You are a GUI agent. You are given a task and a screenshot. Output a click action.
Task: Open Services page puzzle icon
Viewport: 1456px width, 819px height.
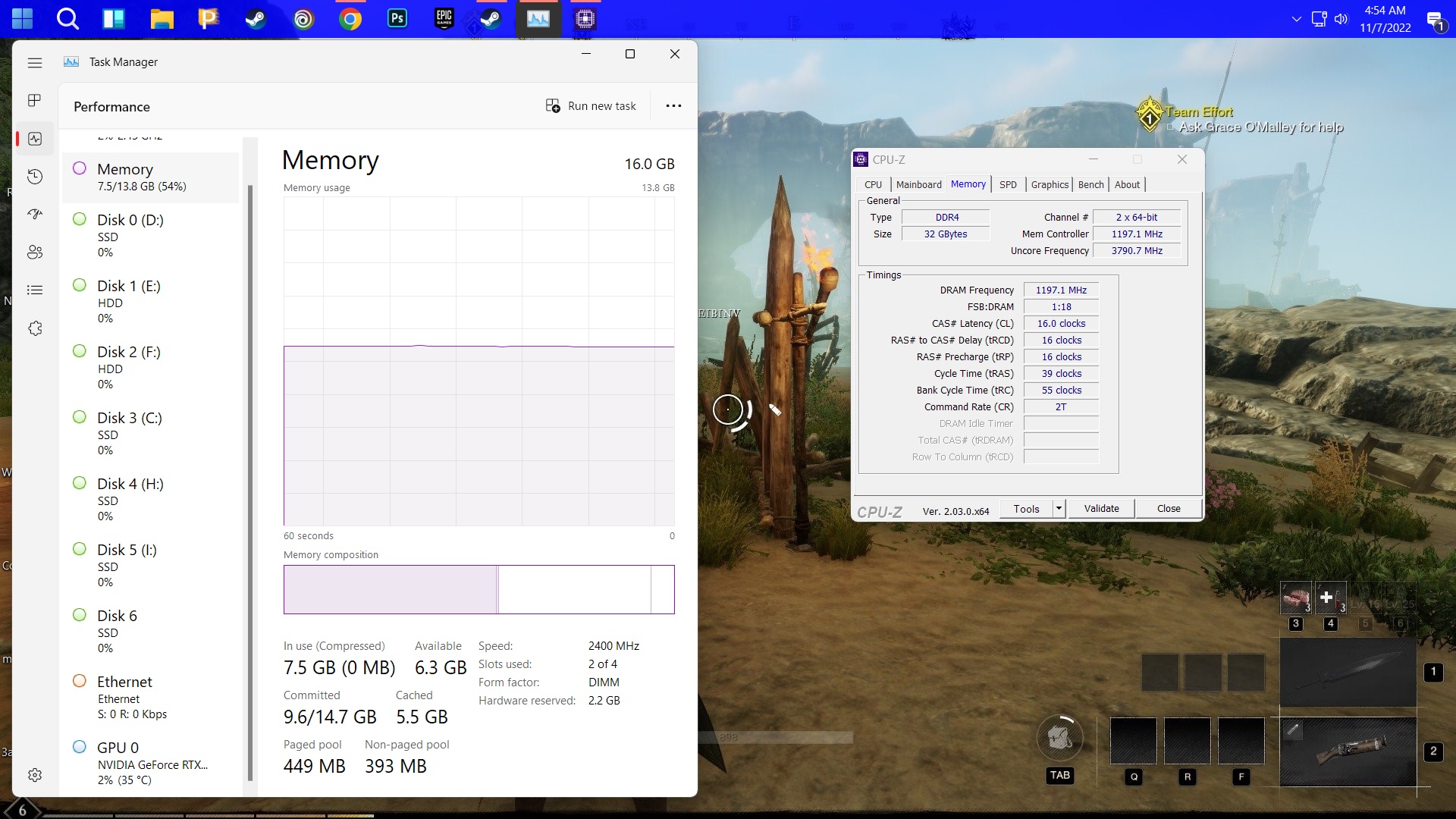[34, 328]
